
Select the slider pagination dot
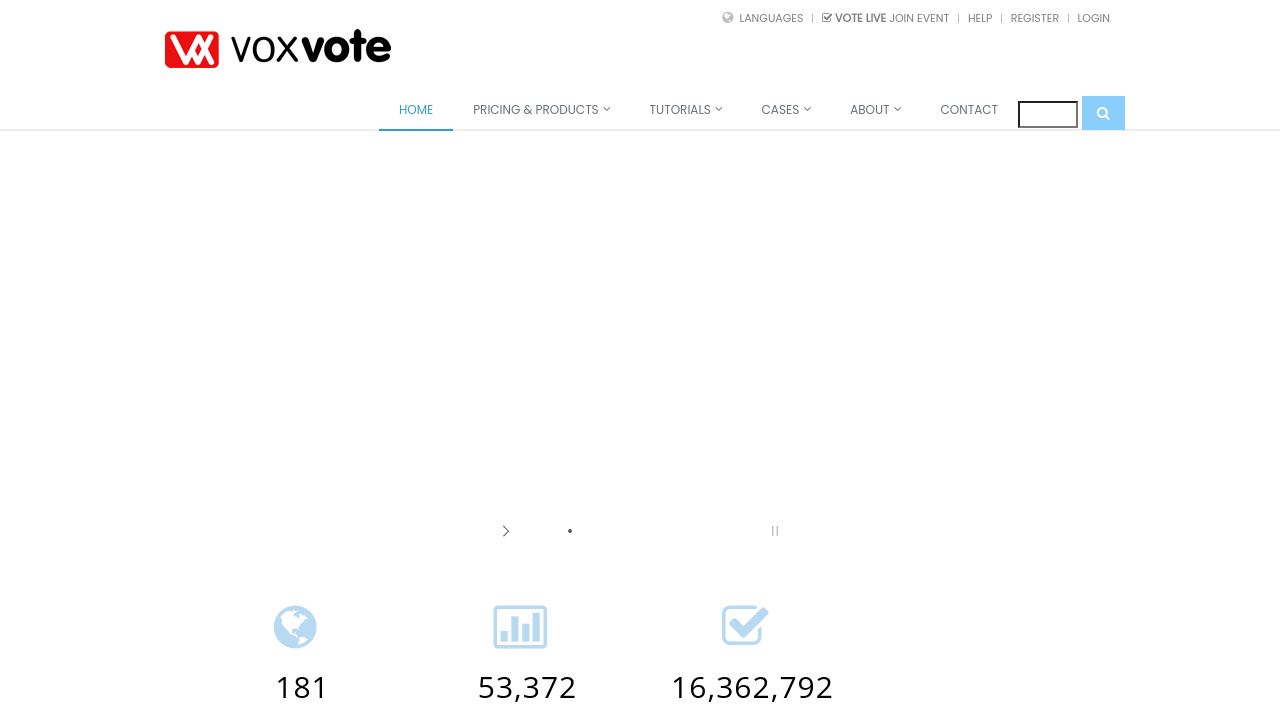tap(570, 531)
